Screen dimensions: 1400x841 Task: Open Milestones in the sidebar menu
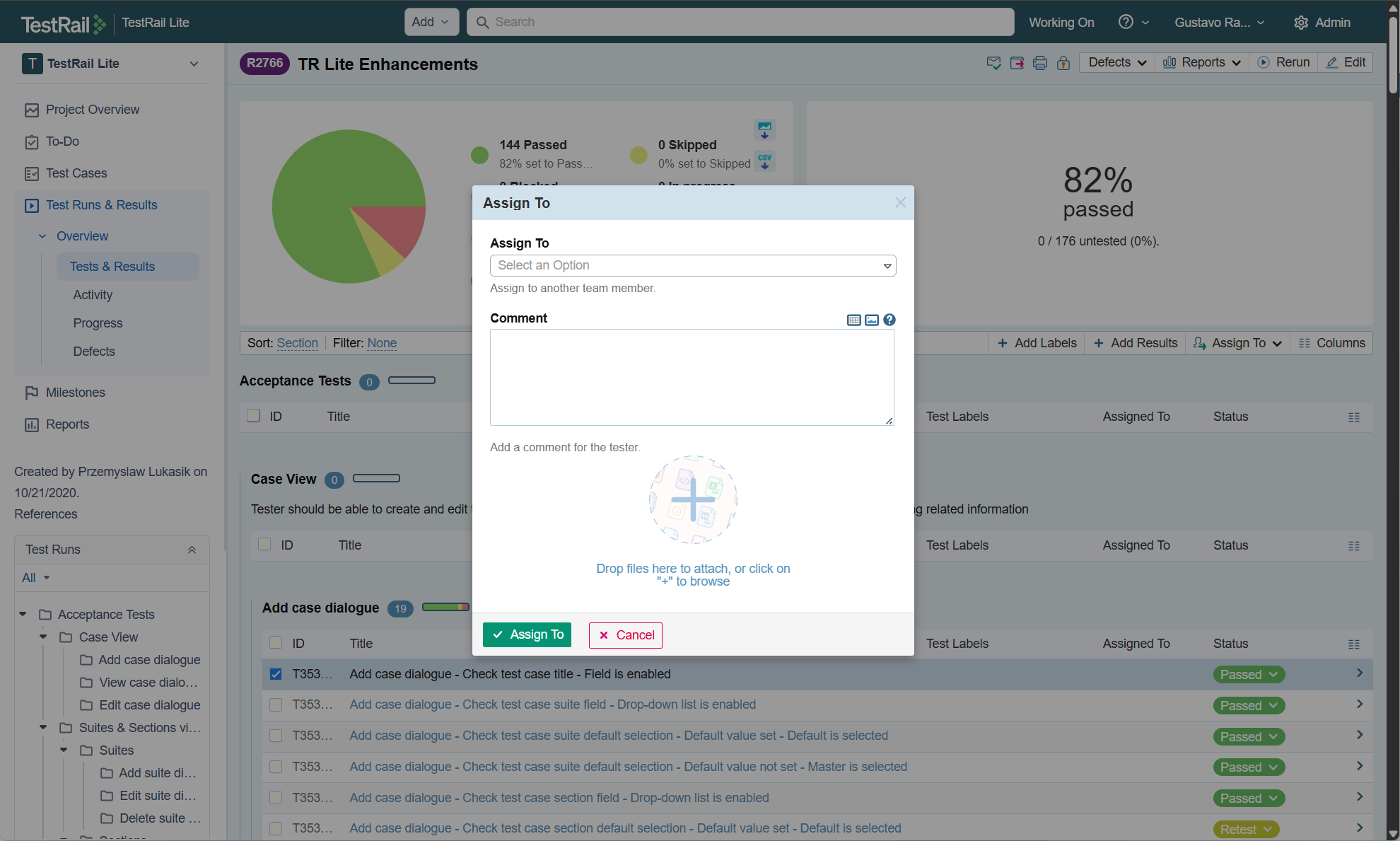point(75,393)
